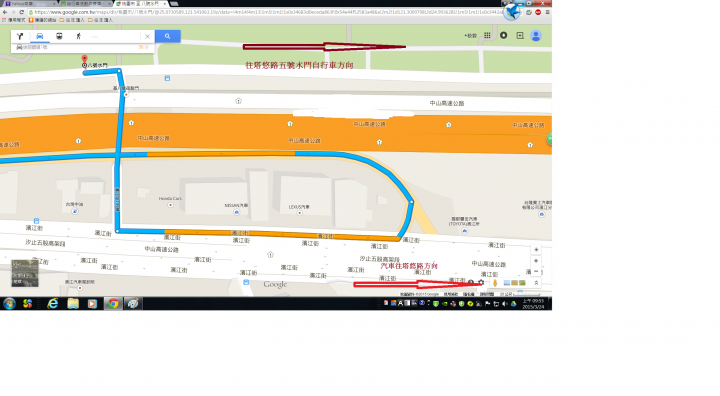Screen dimensions: 720x396
Task: Open the Paint taskbar app
Action: (133, 304)
